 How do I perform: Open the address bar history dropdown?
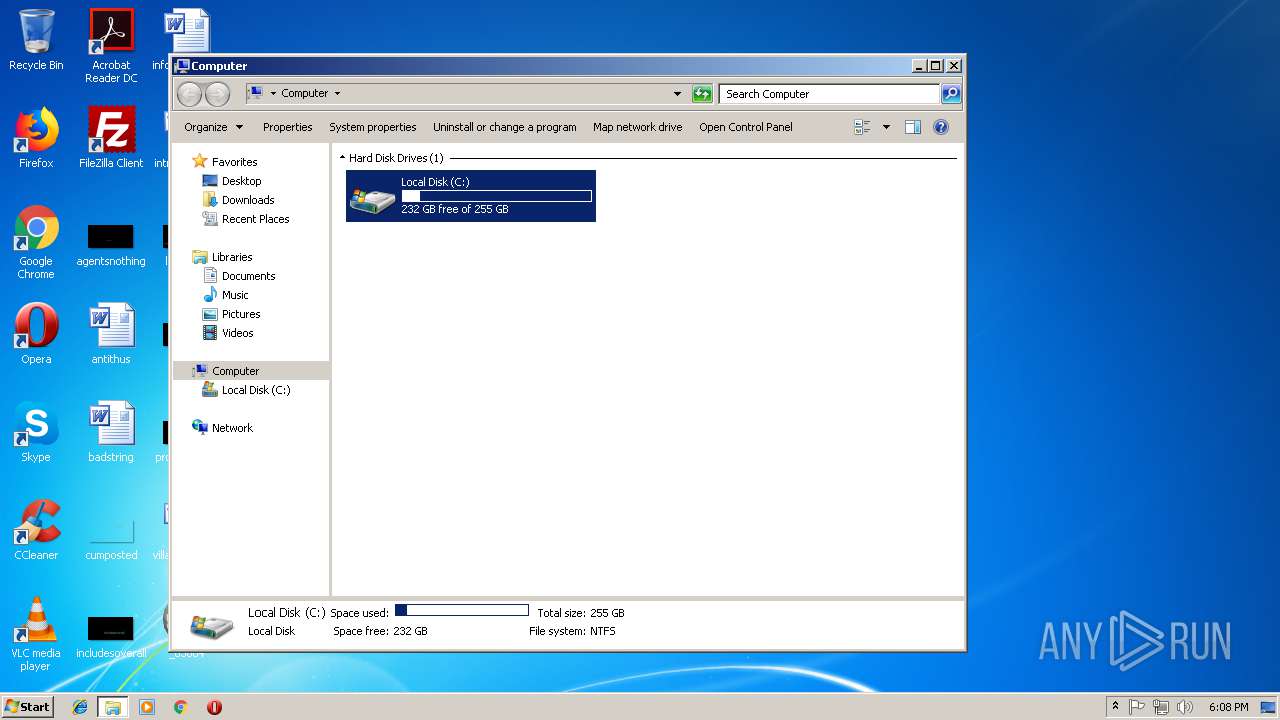(x=677, y=94)
